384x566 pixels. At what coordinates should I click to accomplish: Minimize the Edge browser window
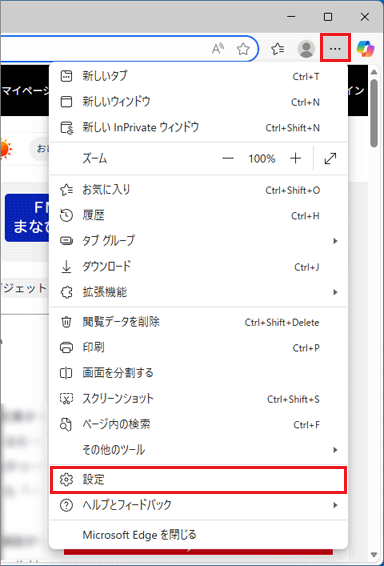[292, 17]
